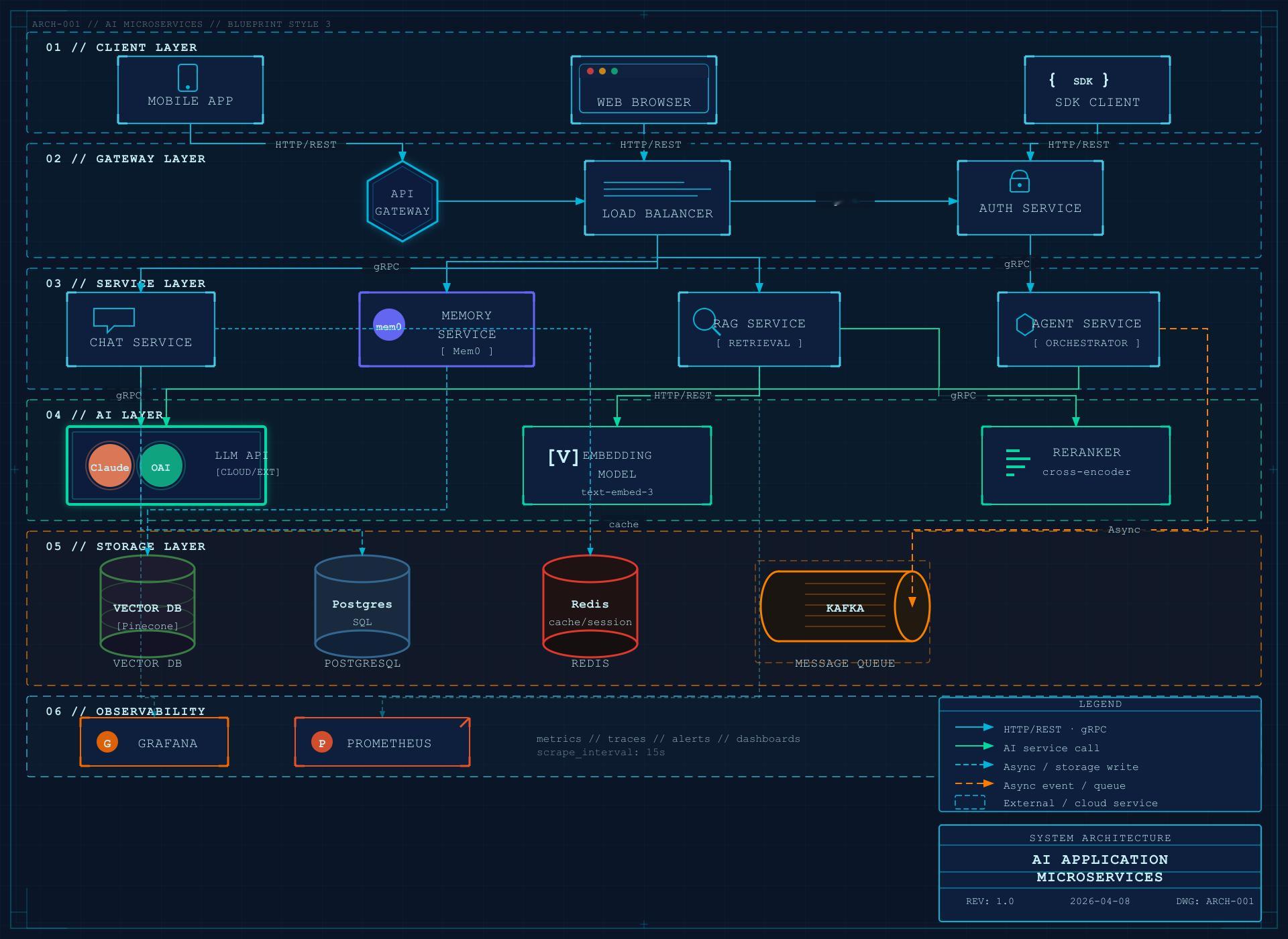Click the SDK braces icon on SDK Client
The width and height of the screenshot is (1288, 939).
[x=1079, y=81]
